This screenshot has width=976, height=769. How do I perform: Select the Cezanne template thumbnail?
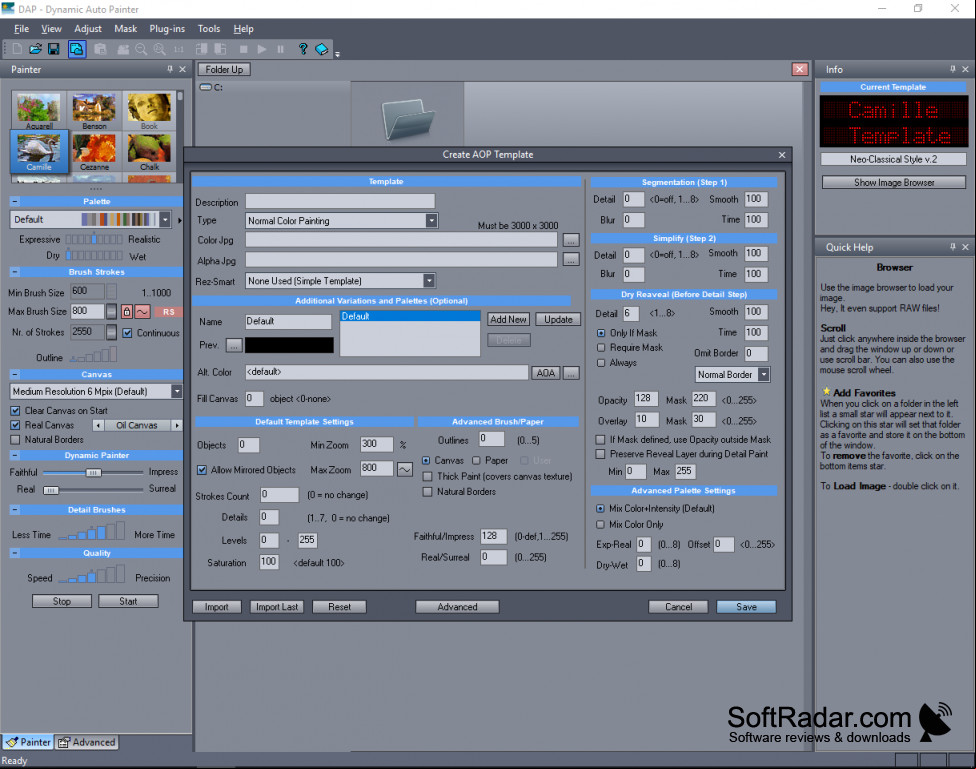coord(94,151)
